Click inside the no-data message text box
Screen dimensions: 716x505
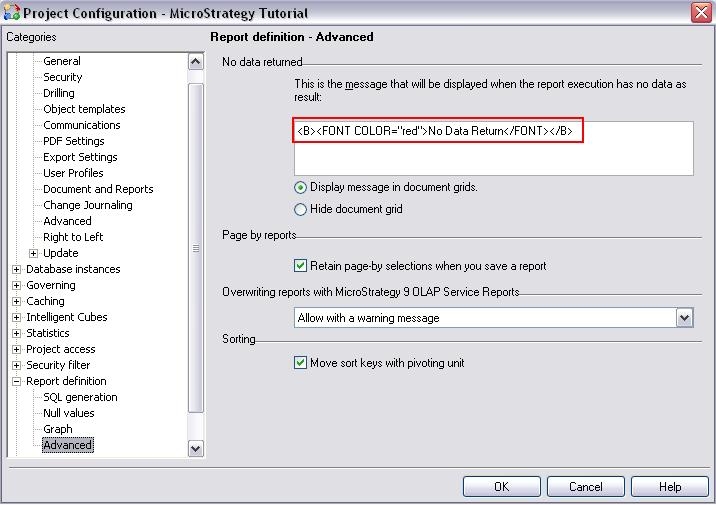click(494, 148)
